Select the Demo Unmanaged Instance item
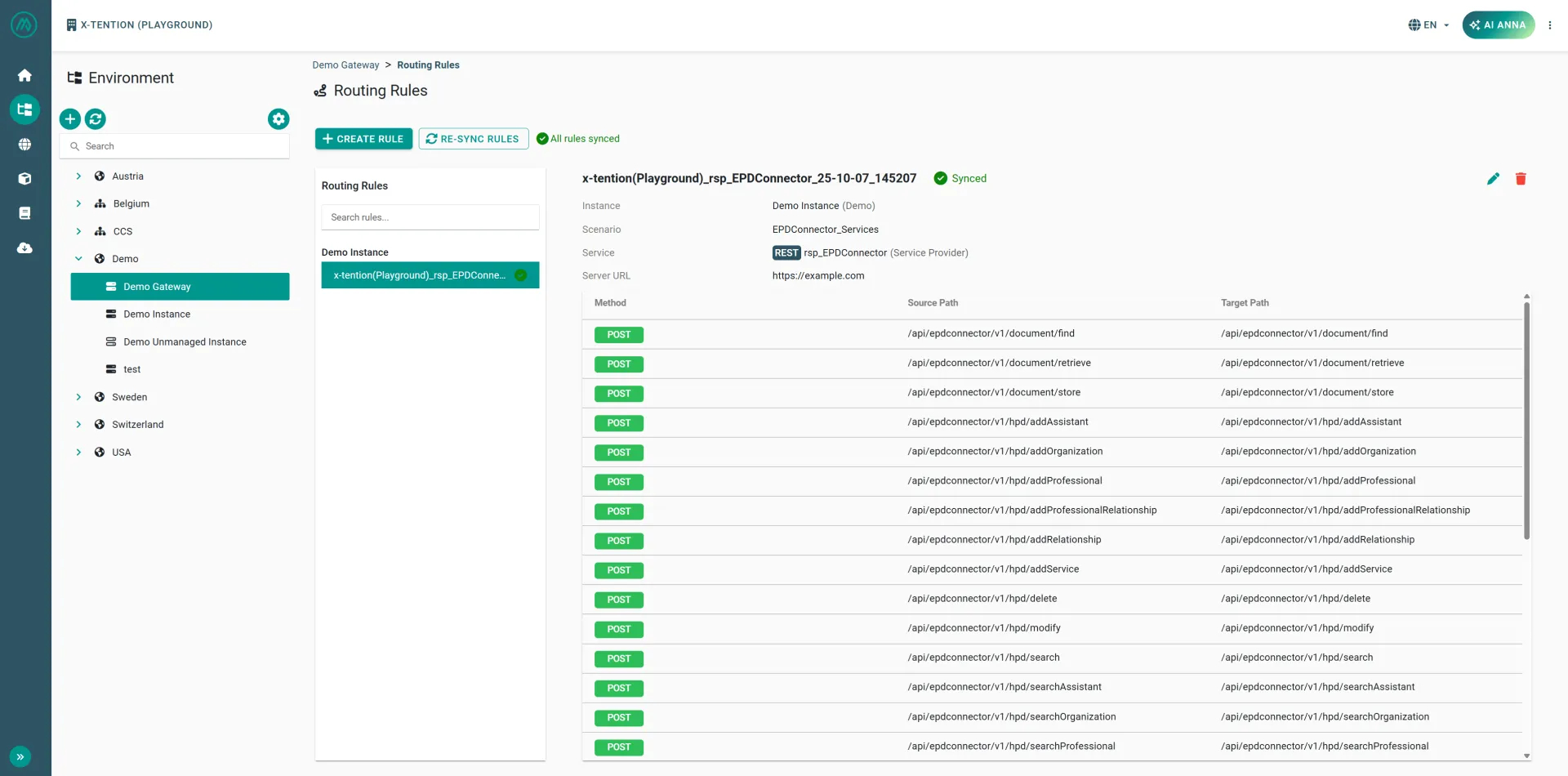1568x776 pixels. (184, 341)
